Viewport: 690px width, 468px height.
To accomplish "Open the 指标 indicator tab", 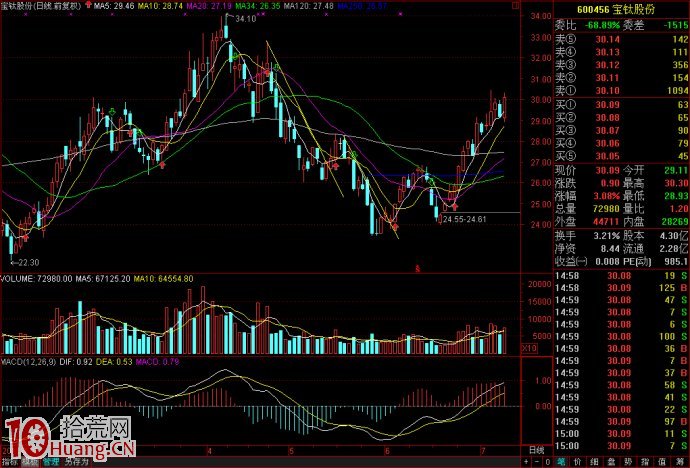I will [x=9, y=462].
